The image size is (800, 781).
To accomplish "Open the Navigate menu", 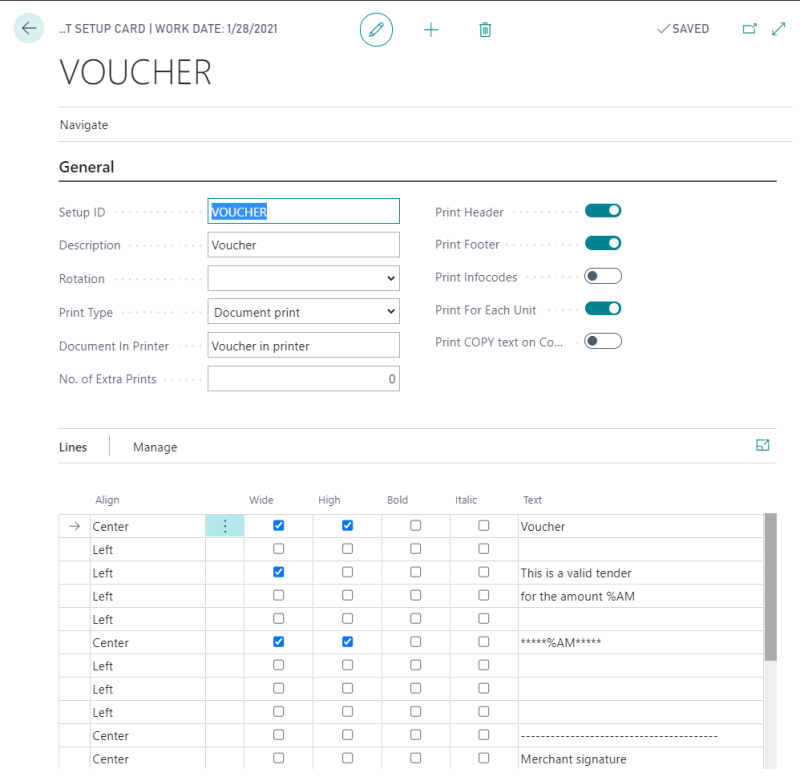I will coord(84,125).
